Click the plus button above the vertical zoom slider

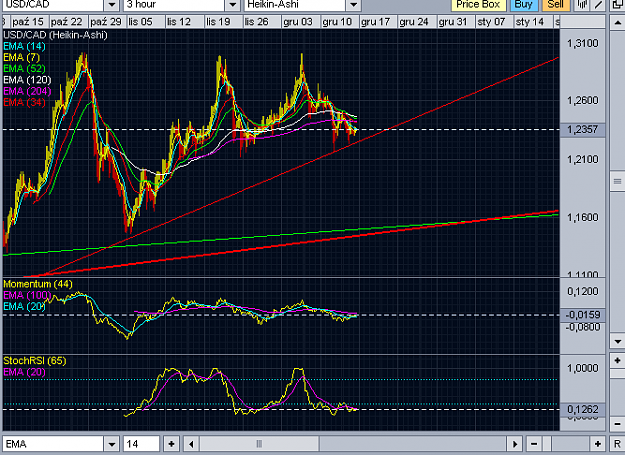click(617, 361)
